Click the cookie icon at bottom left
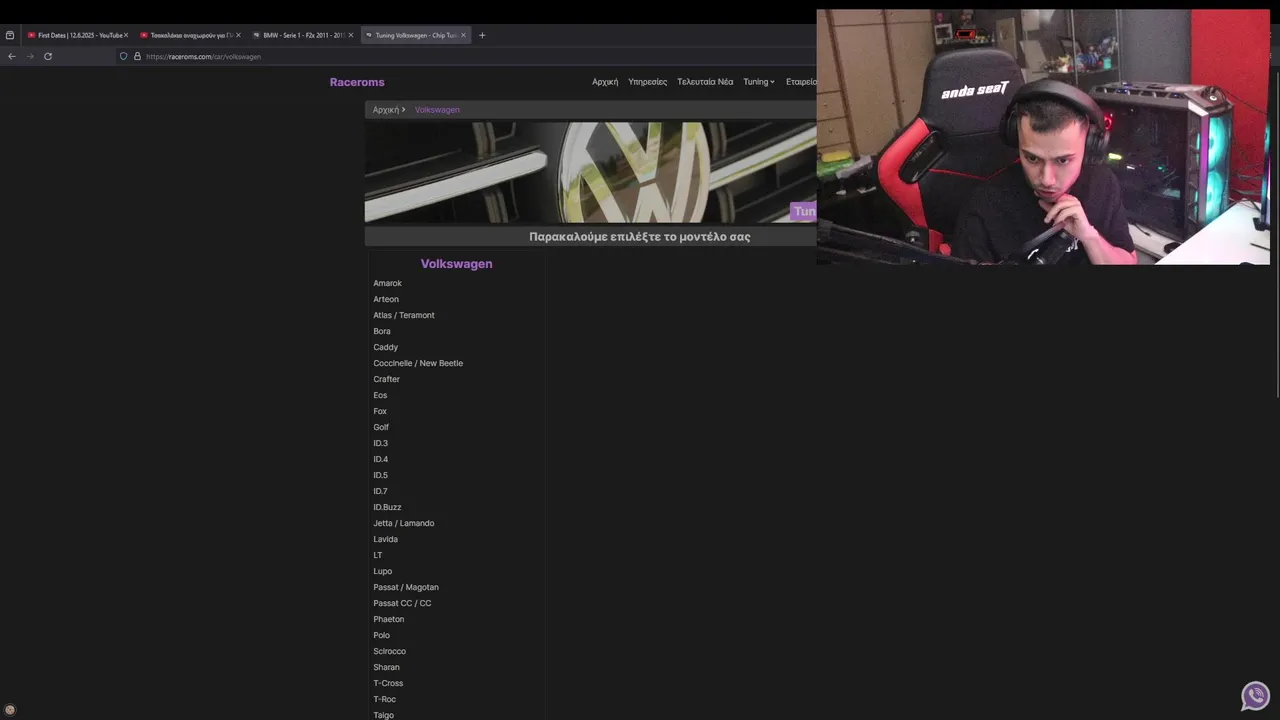Image resolution: width=1280 pixels, height=720 pixels. tap(10, 710)
